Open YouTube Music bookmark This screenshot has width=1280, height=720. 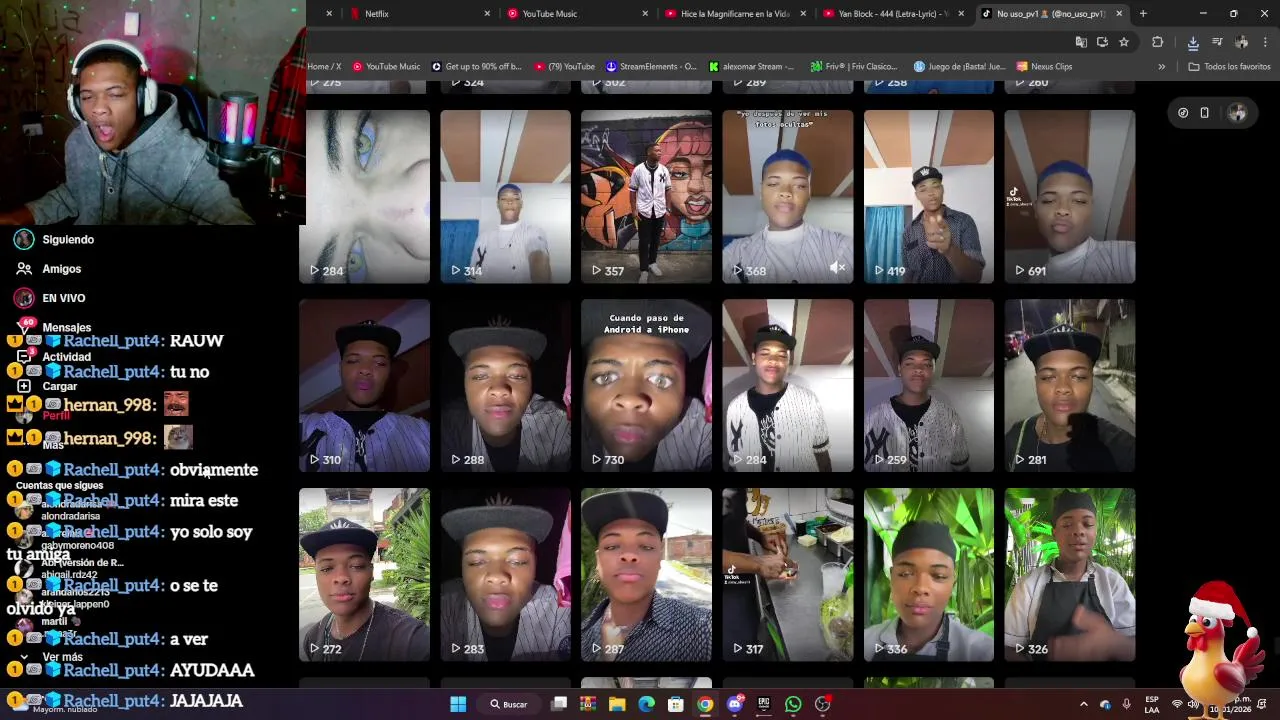[x=386, y=67]
